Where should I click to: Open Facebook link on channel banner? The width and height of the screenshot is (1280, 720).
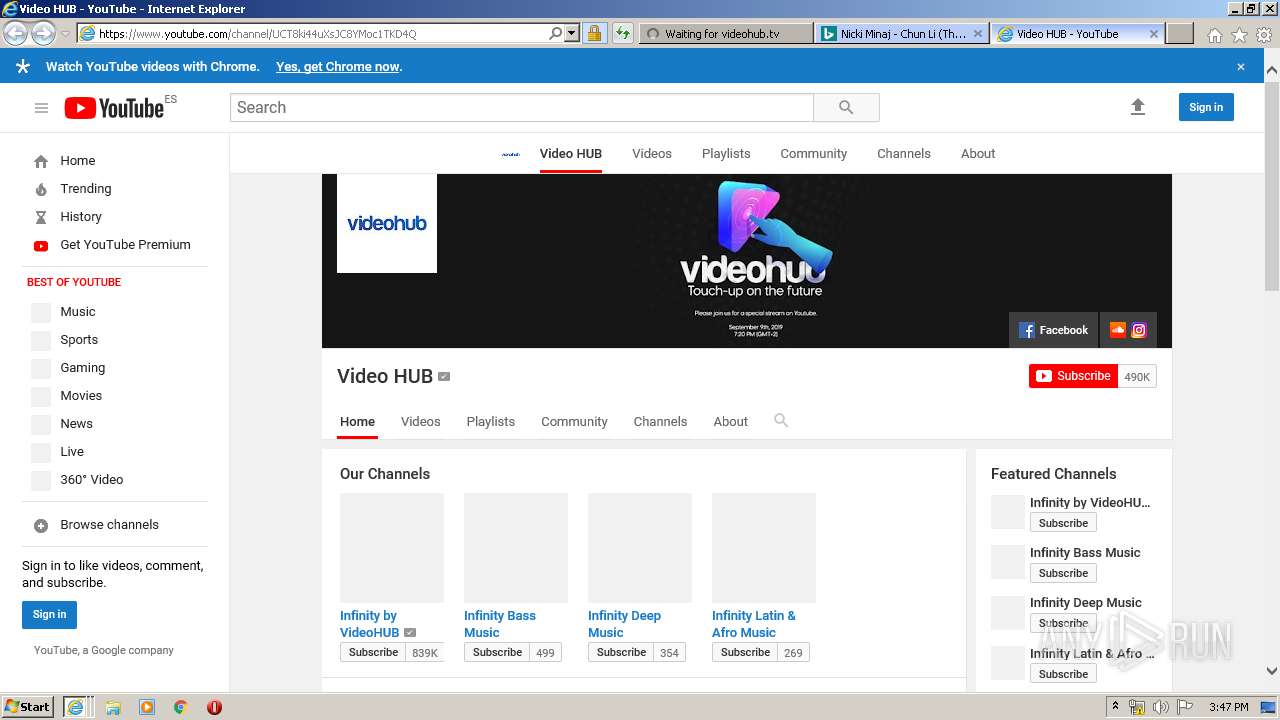click(1053, 330)
